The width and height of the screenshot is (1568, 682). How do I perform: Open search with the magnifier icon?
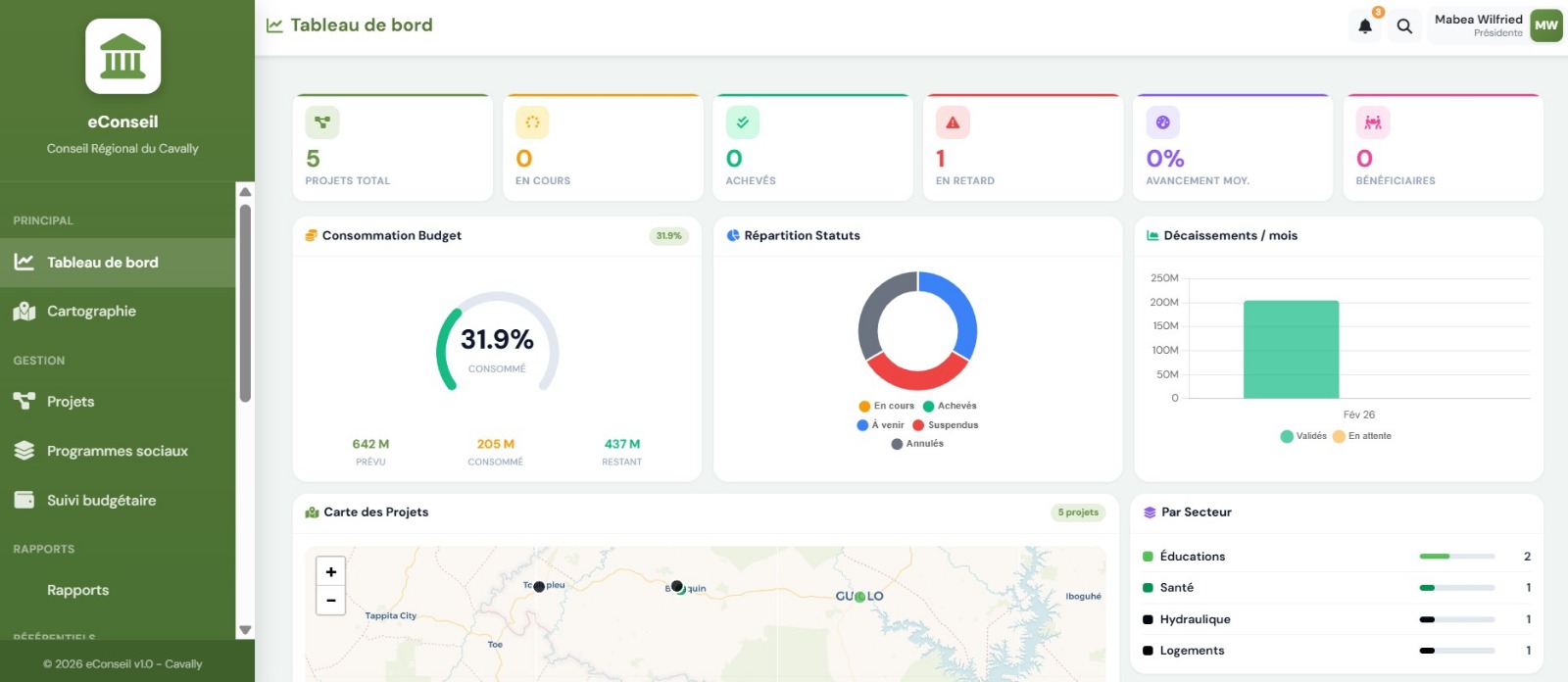pyautogui.click(x=1404, y=26)
